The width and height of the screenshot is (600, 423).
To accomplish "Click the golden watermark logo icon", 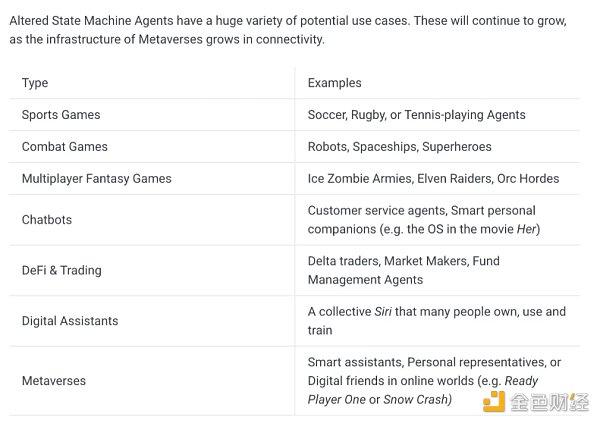I will (x=494, y=401).
